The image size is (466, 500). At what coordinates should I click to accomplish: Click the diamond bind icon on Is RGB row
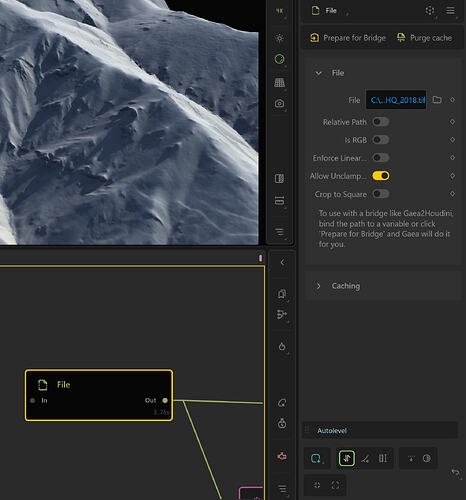(452, 140)
